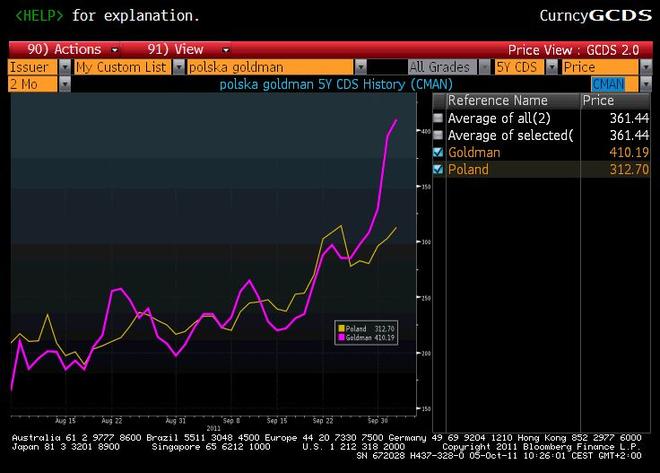Click the Average of all price 361.44
The height and width of the screenshot is (473, 660).
point(629,118)
